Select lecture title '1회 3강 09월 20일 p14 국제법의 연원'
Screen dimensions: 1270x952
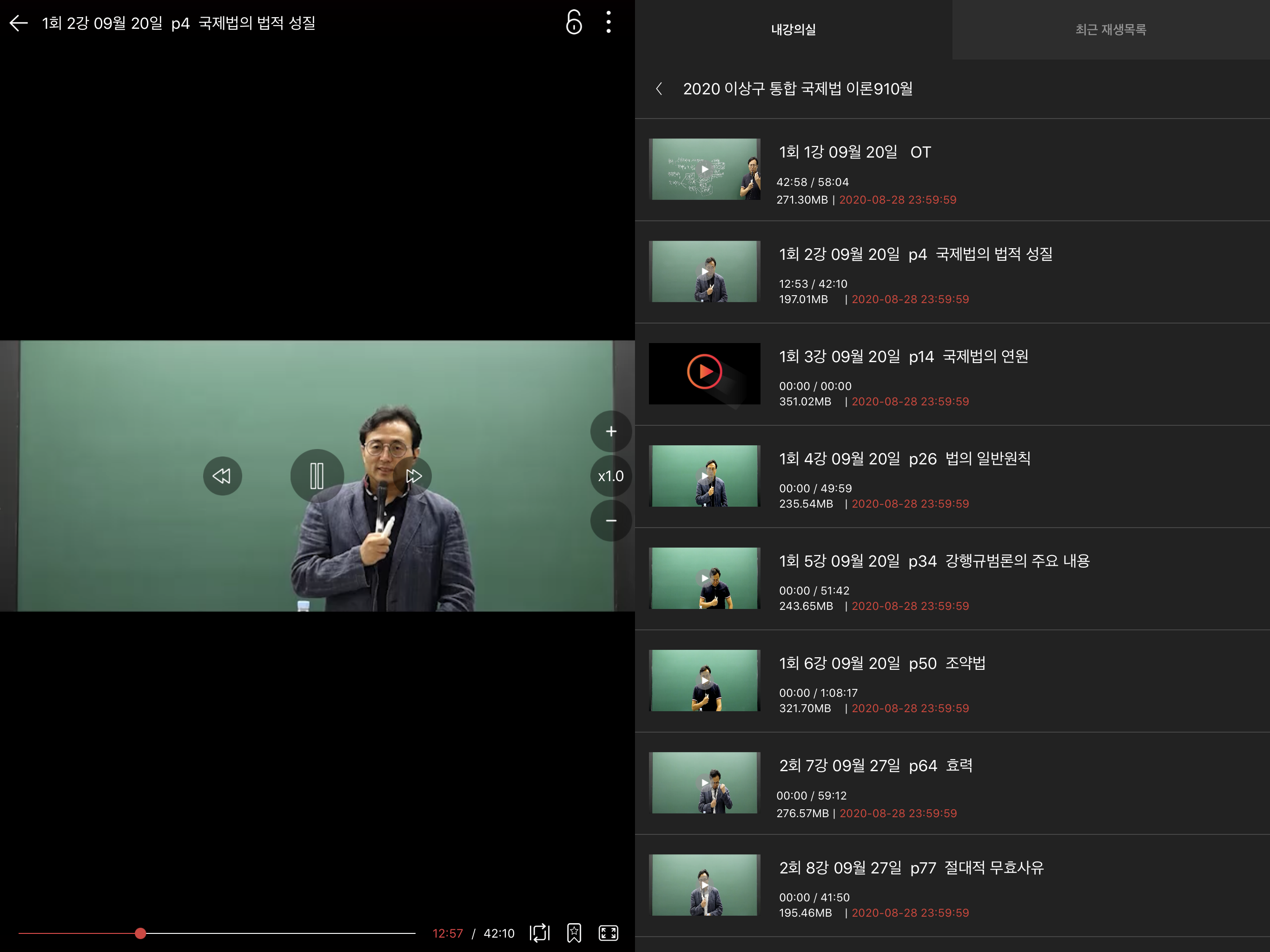pos(904,356)
